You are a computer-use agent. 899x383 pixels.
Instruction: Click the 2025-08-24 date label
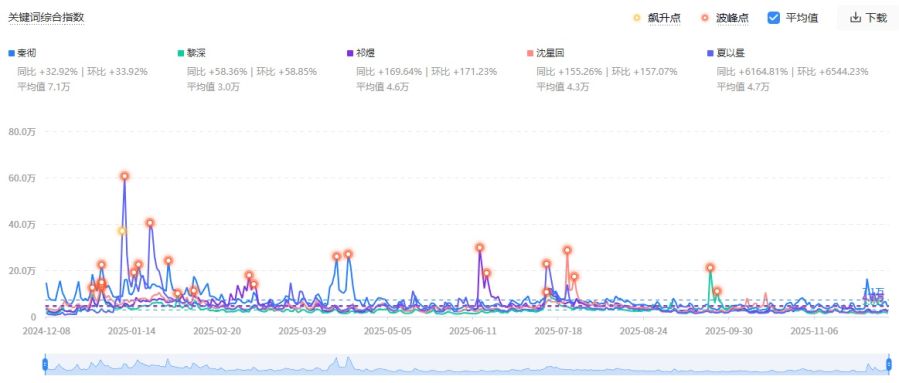643,331
